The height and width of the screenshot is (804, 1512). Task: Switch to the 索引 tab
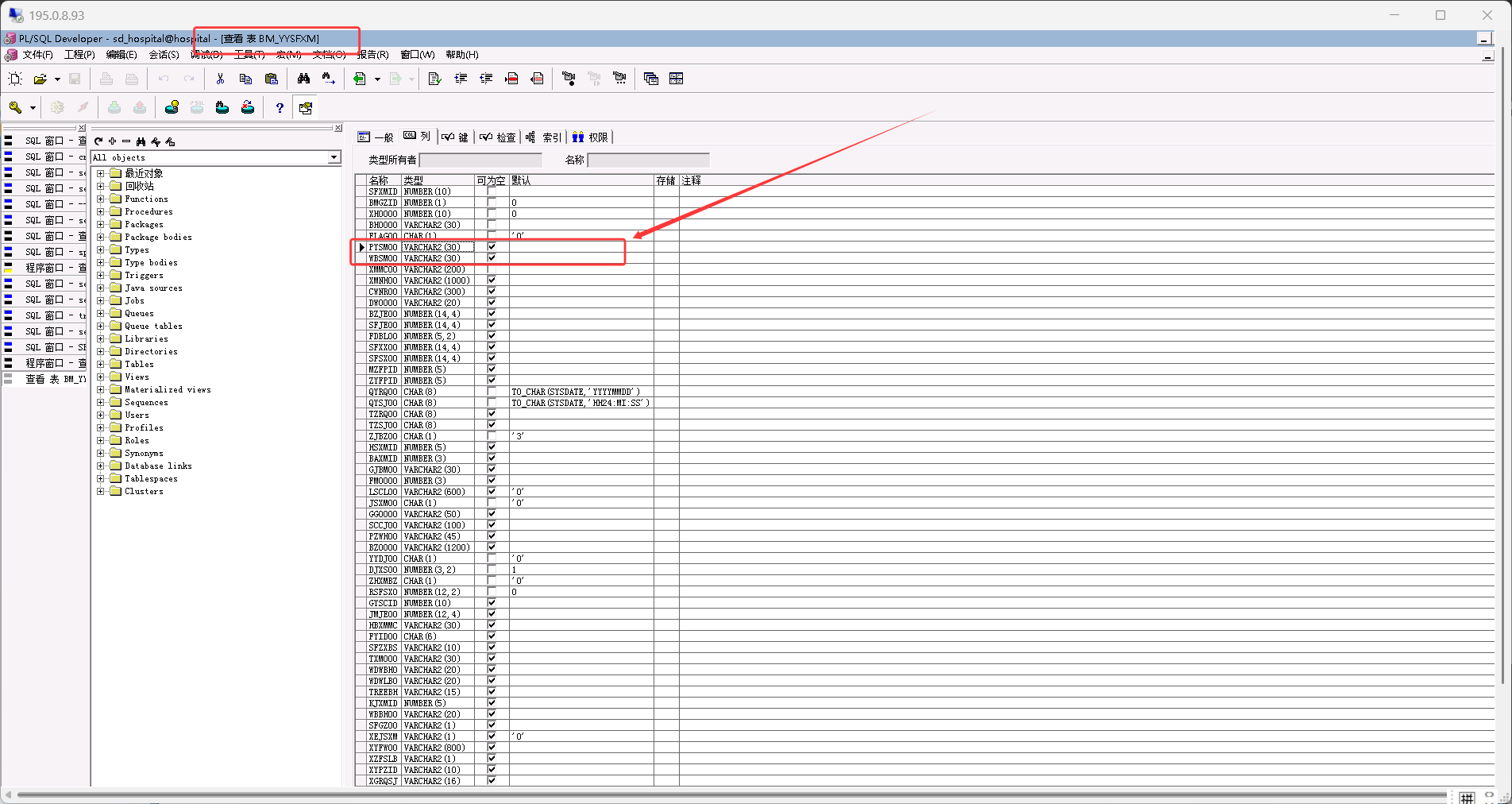(x=543, y=137)
